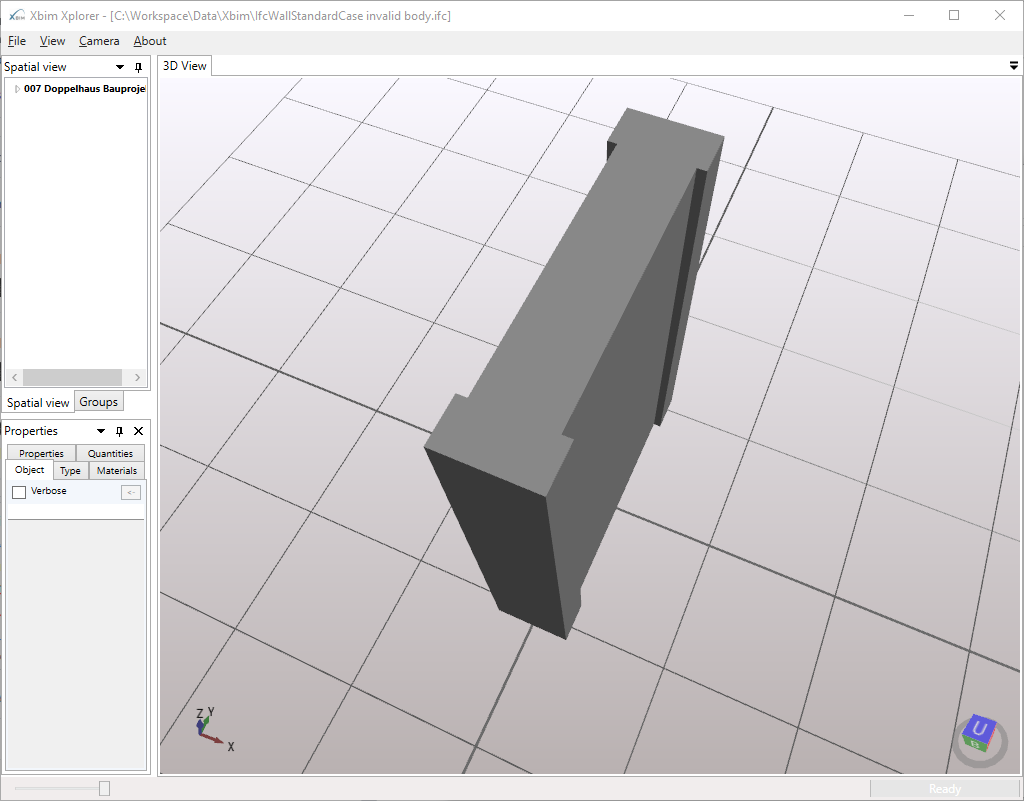Switch to the Groups tab

pos(98,401)
